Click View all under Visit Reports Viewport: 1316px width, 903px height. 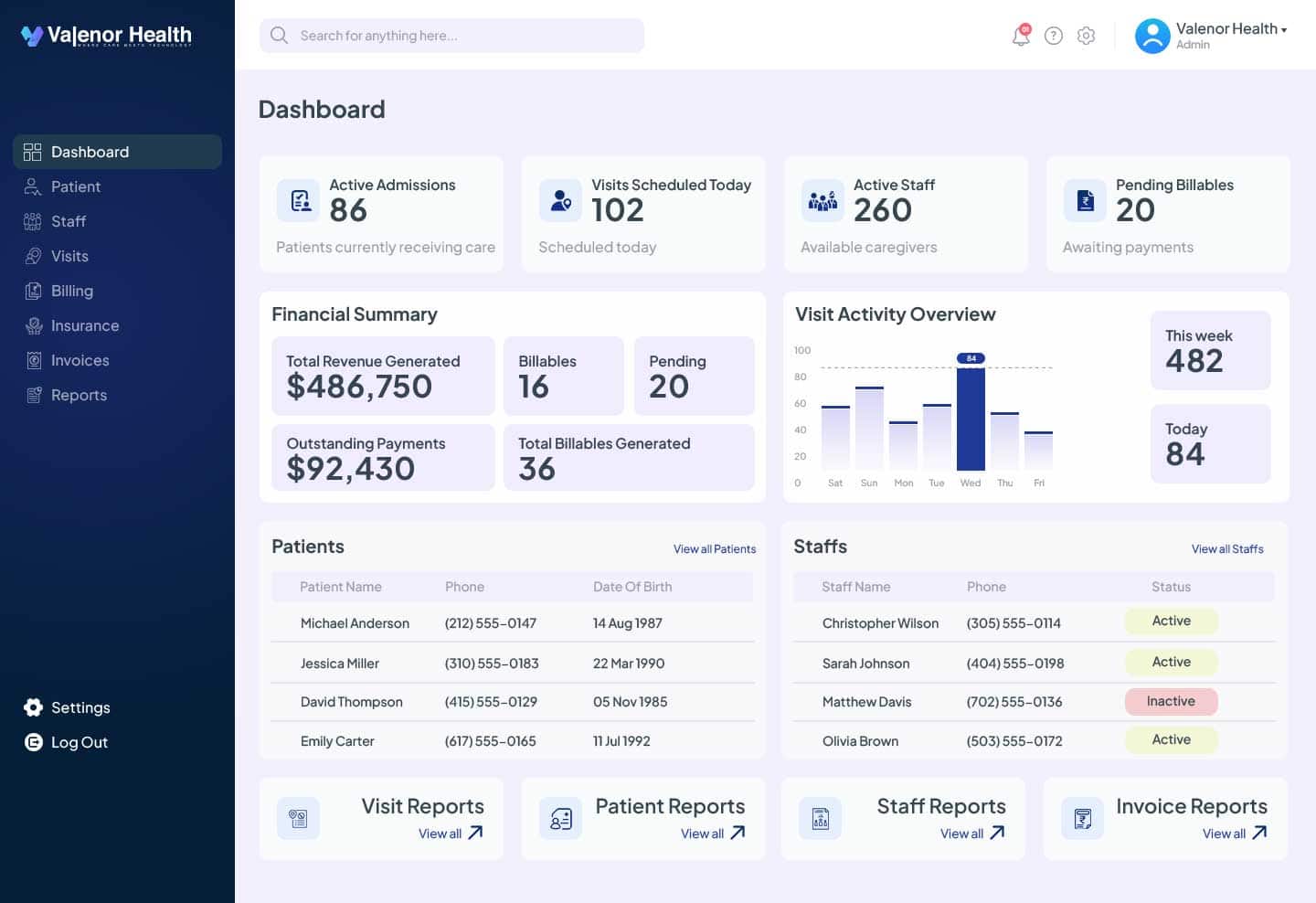440,834
